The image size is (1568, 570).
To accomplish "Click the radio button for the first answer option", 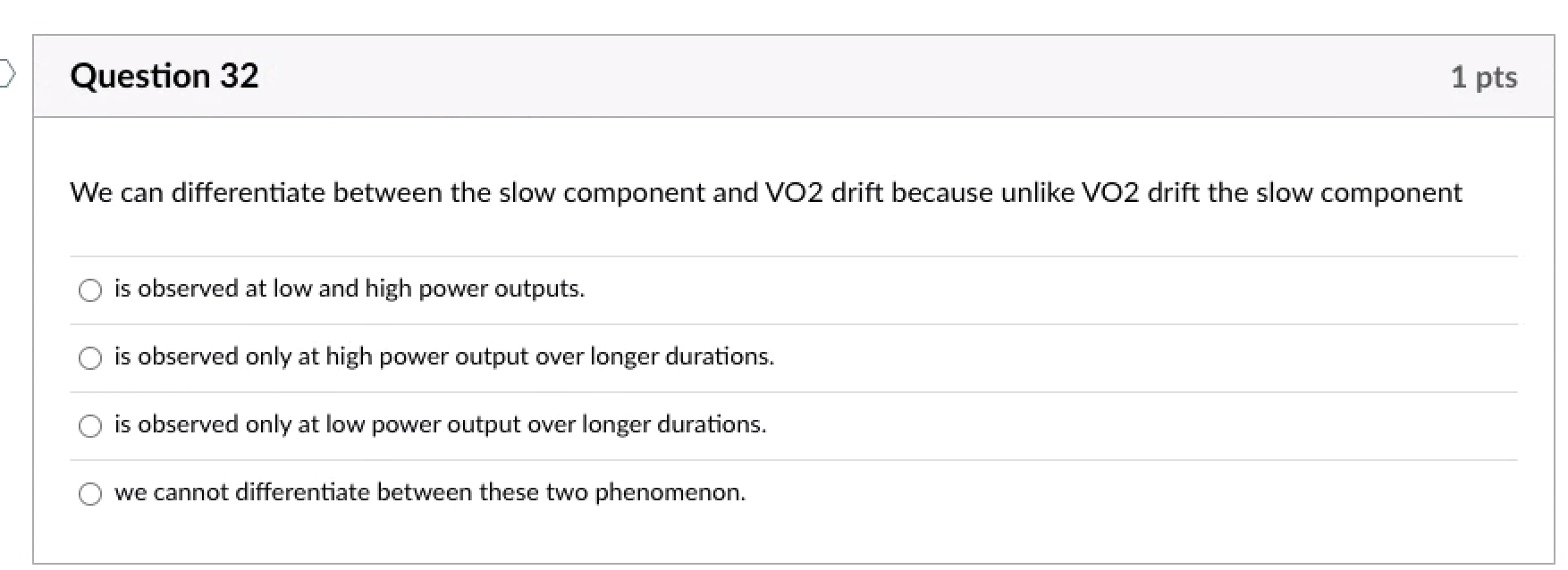I will coord(89,289).
